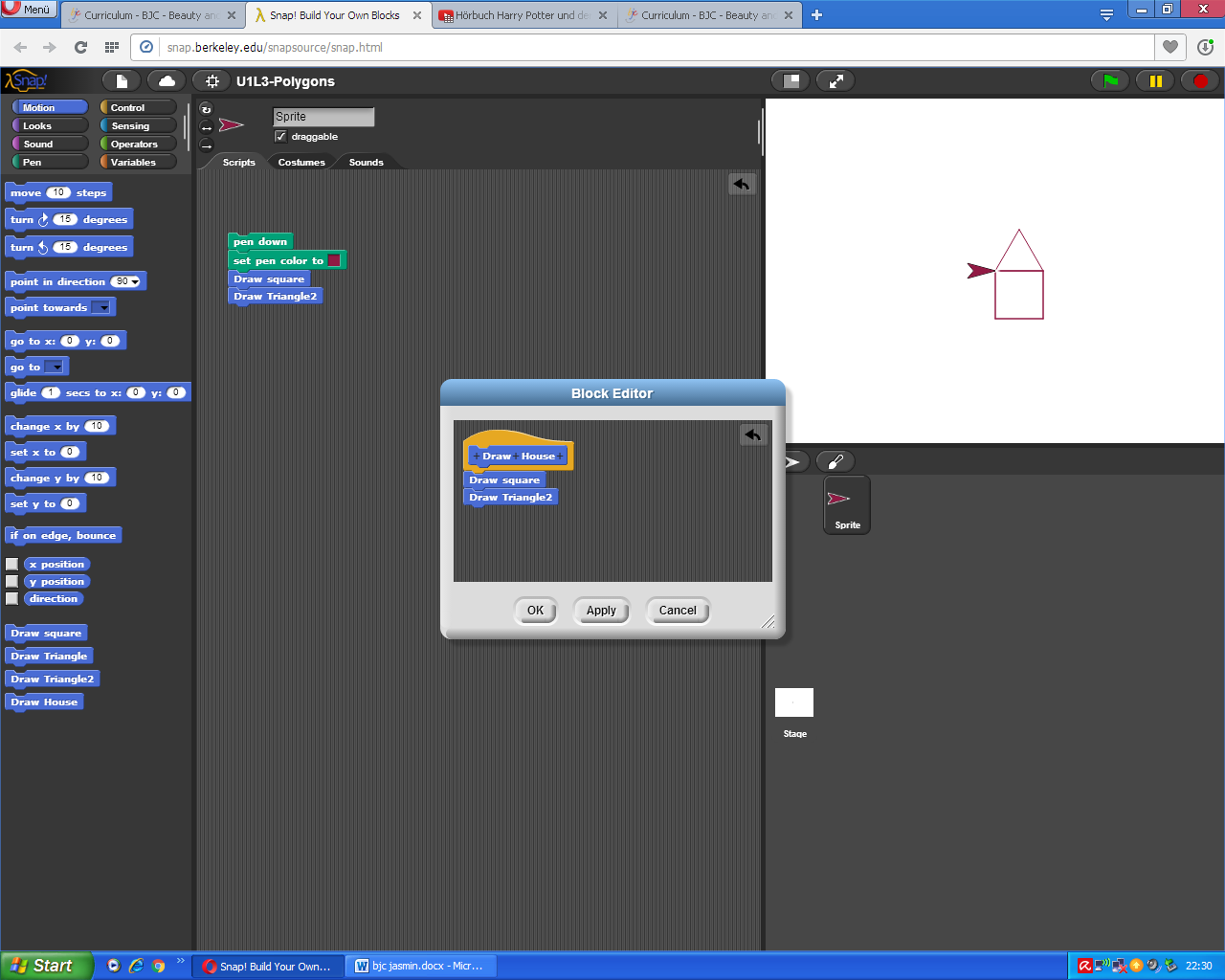Select the Pen palette category
This screenshot has width=1225, height=980.
pos(50,162)
